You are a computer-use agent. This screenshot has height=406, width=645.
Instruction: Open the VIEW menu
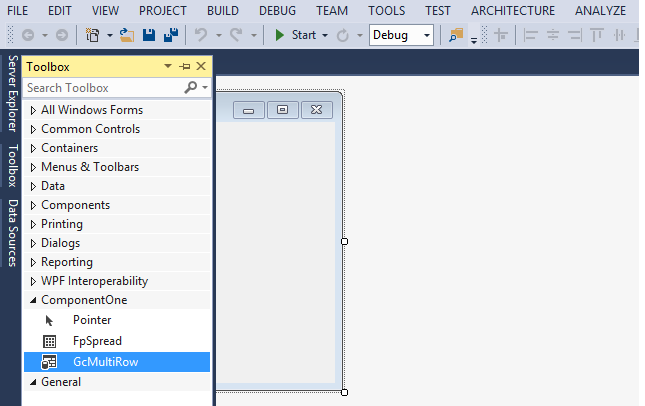105,11
